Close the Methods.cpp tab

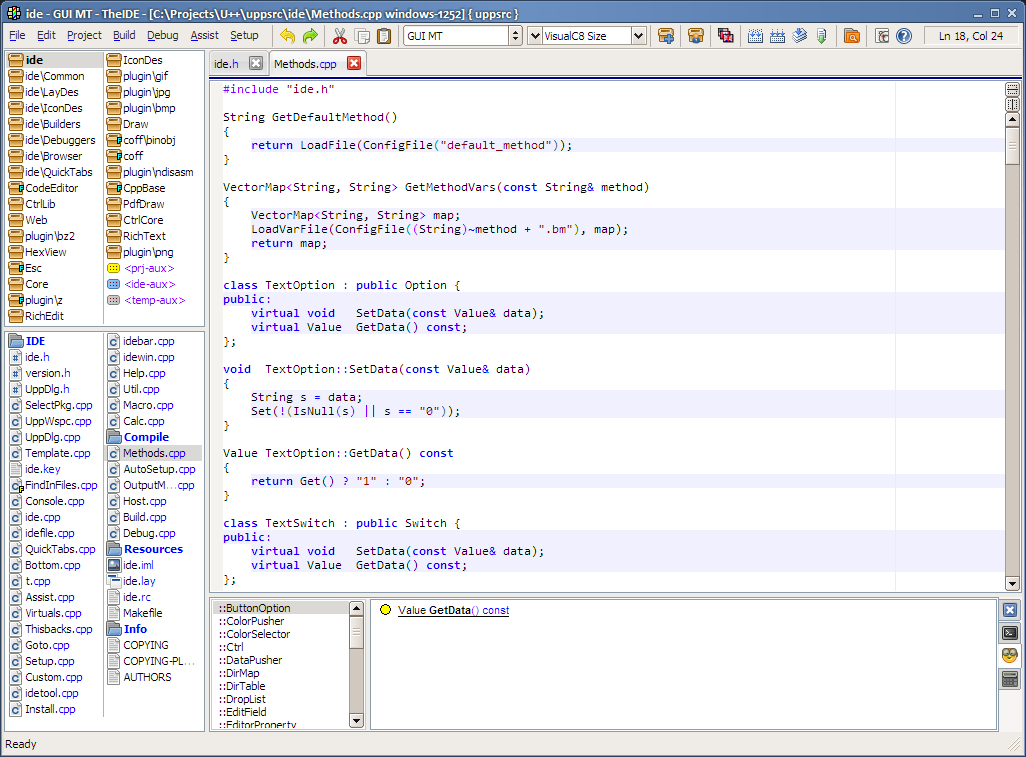click(354, 64)
